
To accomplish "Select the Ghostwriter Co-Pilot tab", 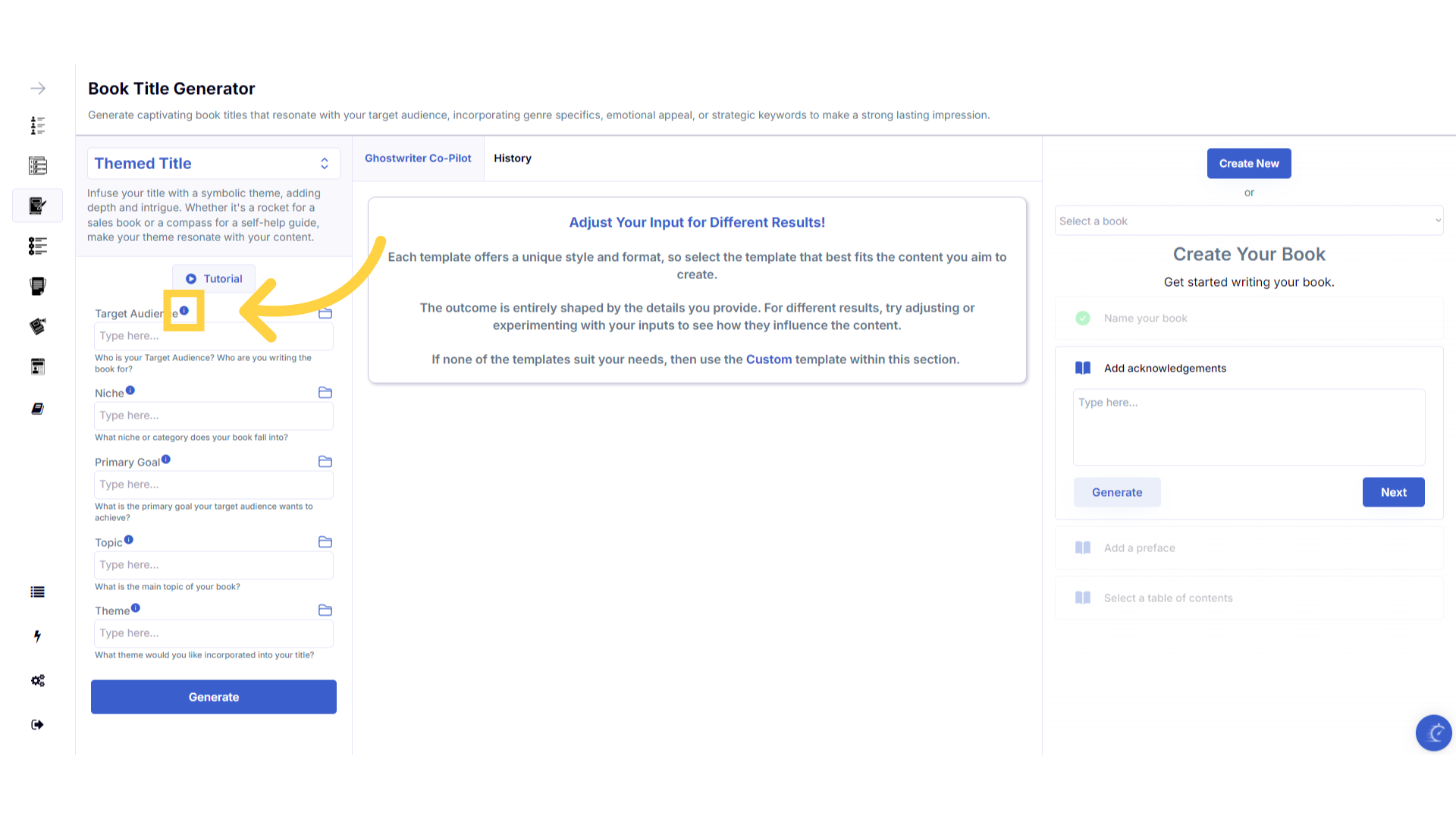I will 418,158.
